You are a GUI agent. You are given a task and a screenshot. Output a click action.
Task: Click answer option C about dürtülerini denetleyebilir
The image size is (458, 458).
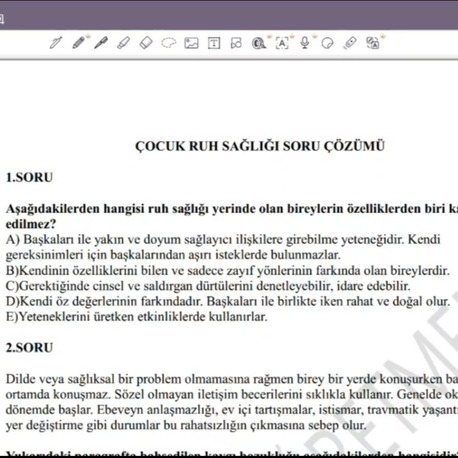(x=208, y=286)
